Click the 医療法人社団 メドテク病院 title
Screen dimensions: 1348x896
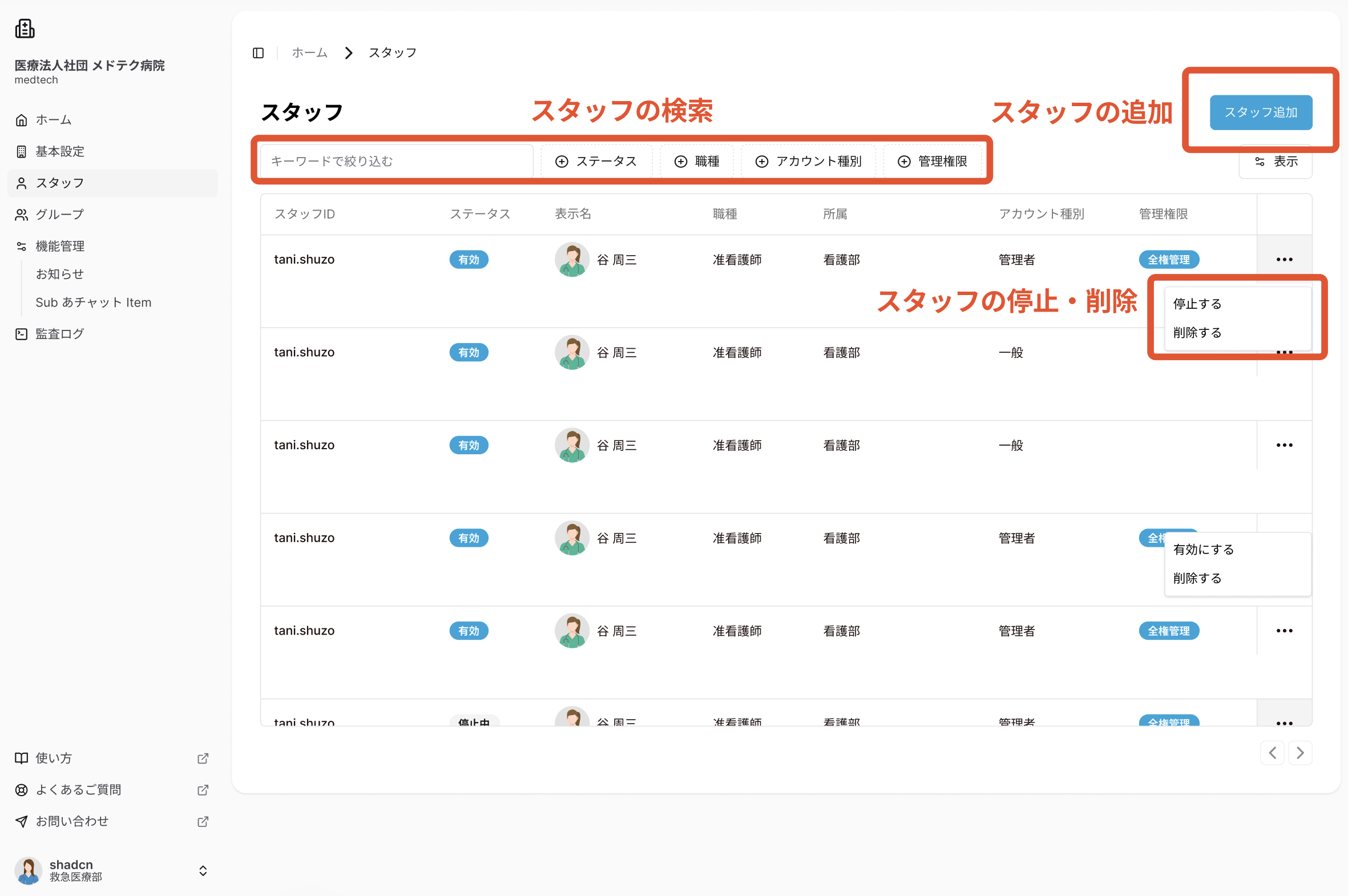point(90,65)
